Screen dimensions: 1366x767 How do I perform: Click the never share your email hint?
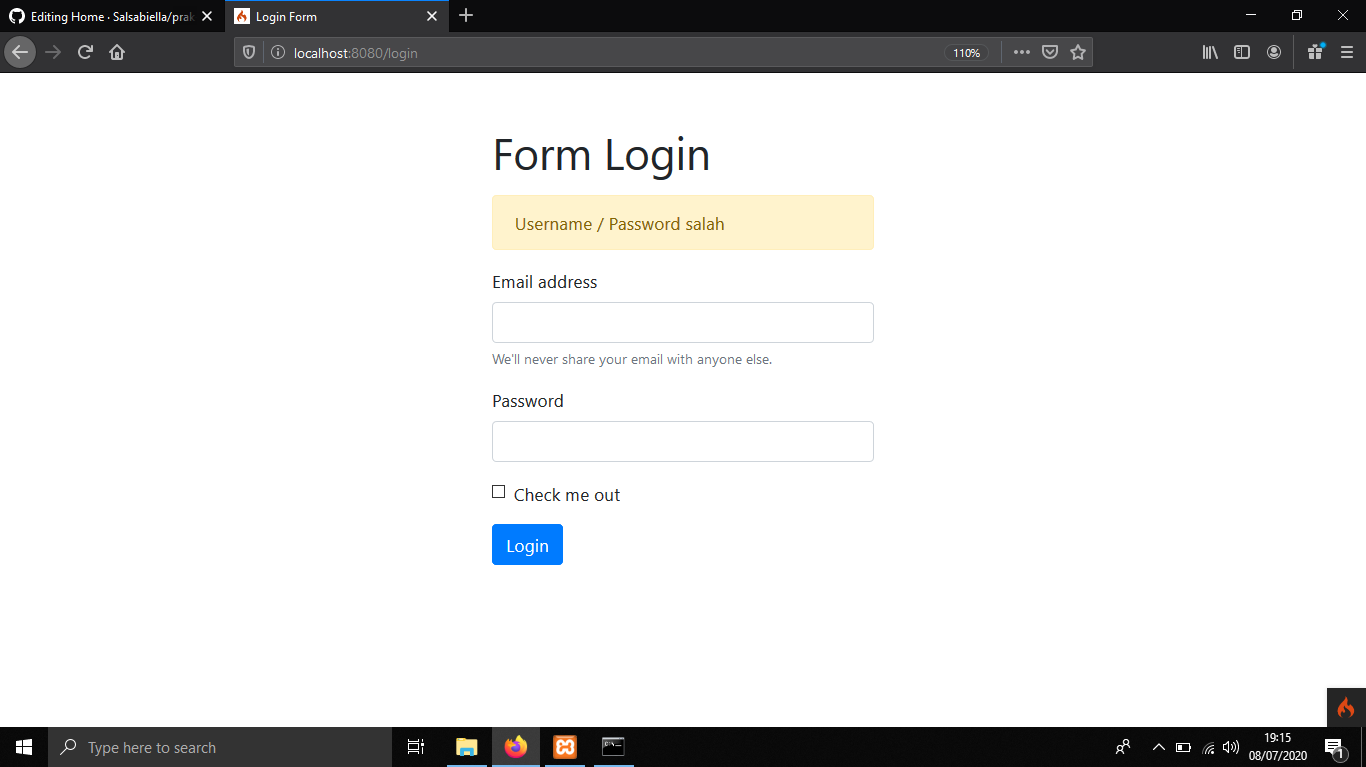(632, 359)
